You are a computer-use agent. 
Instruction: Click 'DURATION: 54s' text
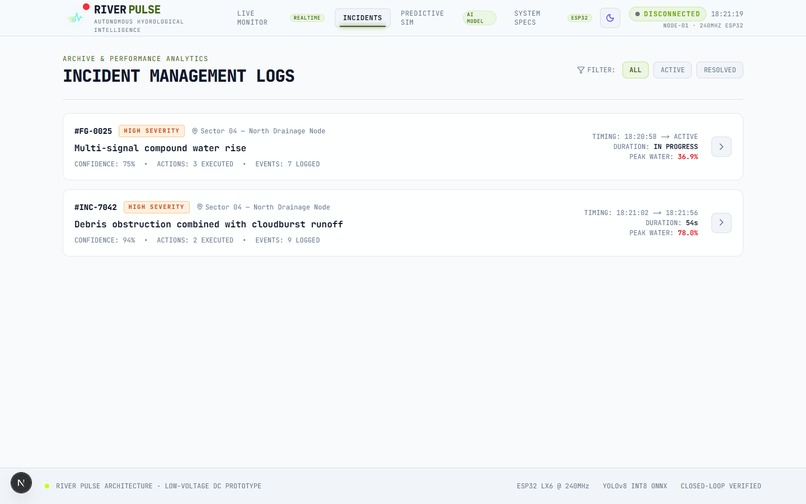click(x=672, y=223)
